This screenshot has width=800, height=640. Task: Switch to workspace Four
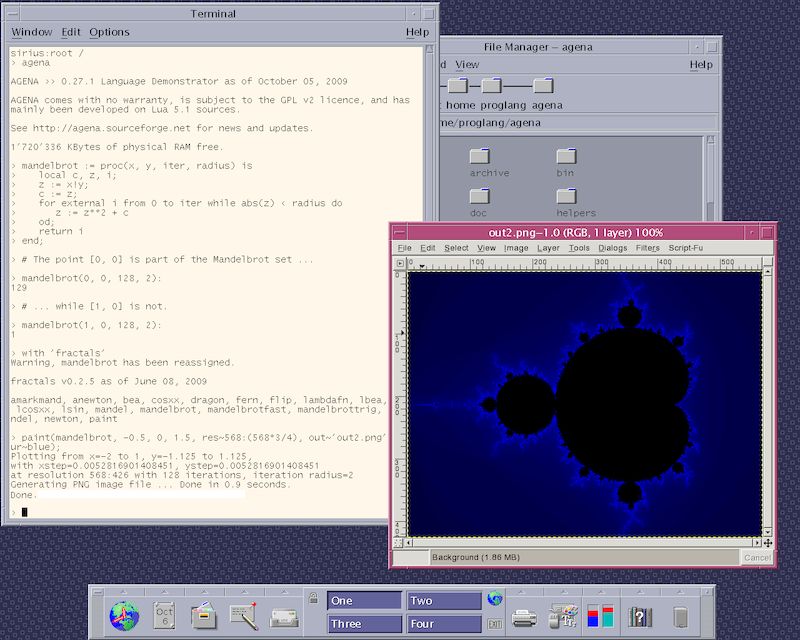point(444,624)
